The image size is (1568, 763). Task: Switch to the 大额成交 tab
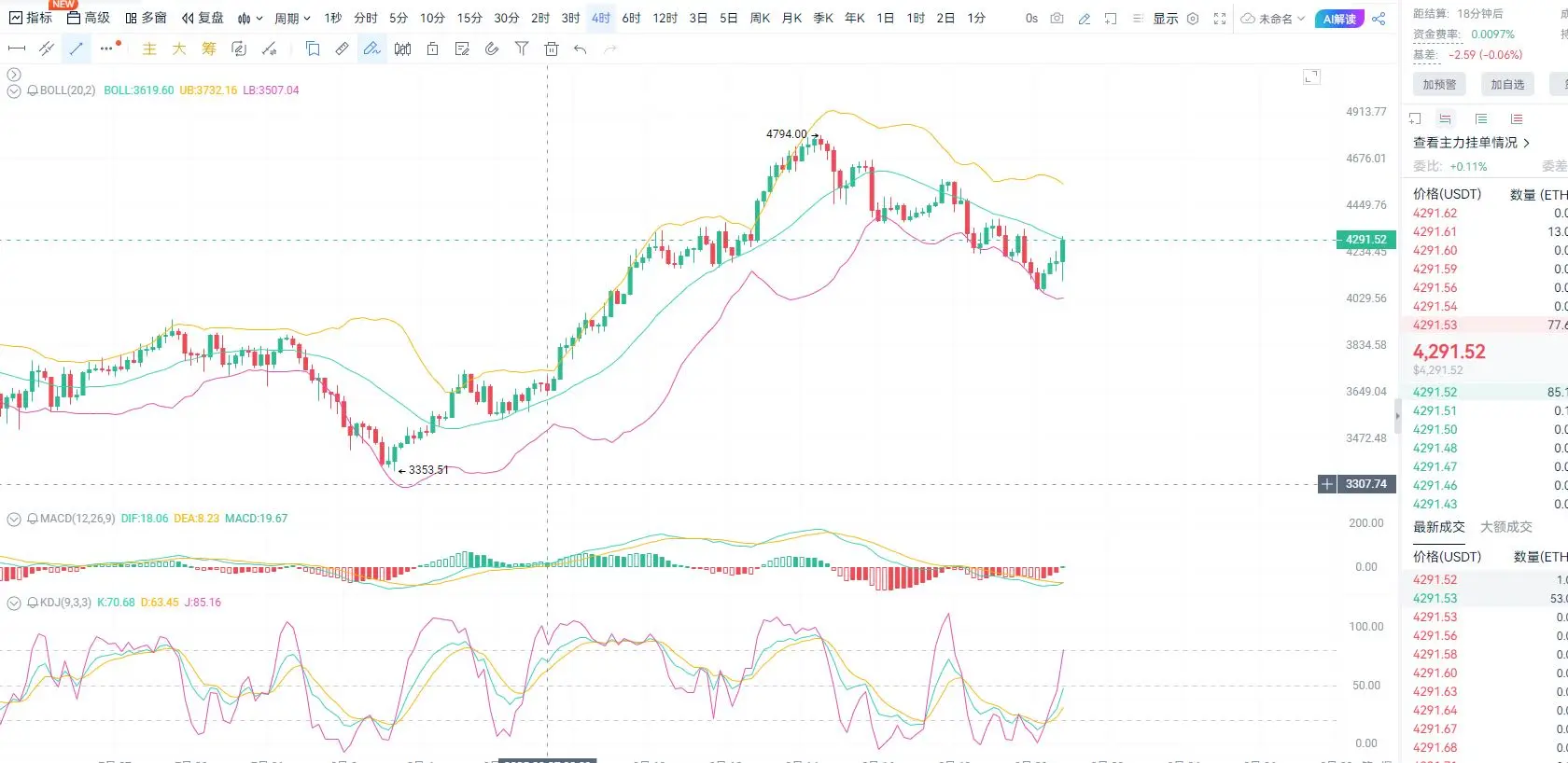(1506, 527)
